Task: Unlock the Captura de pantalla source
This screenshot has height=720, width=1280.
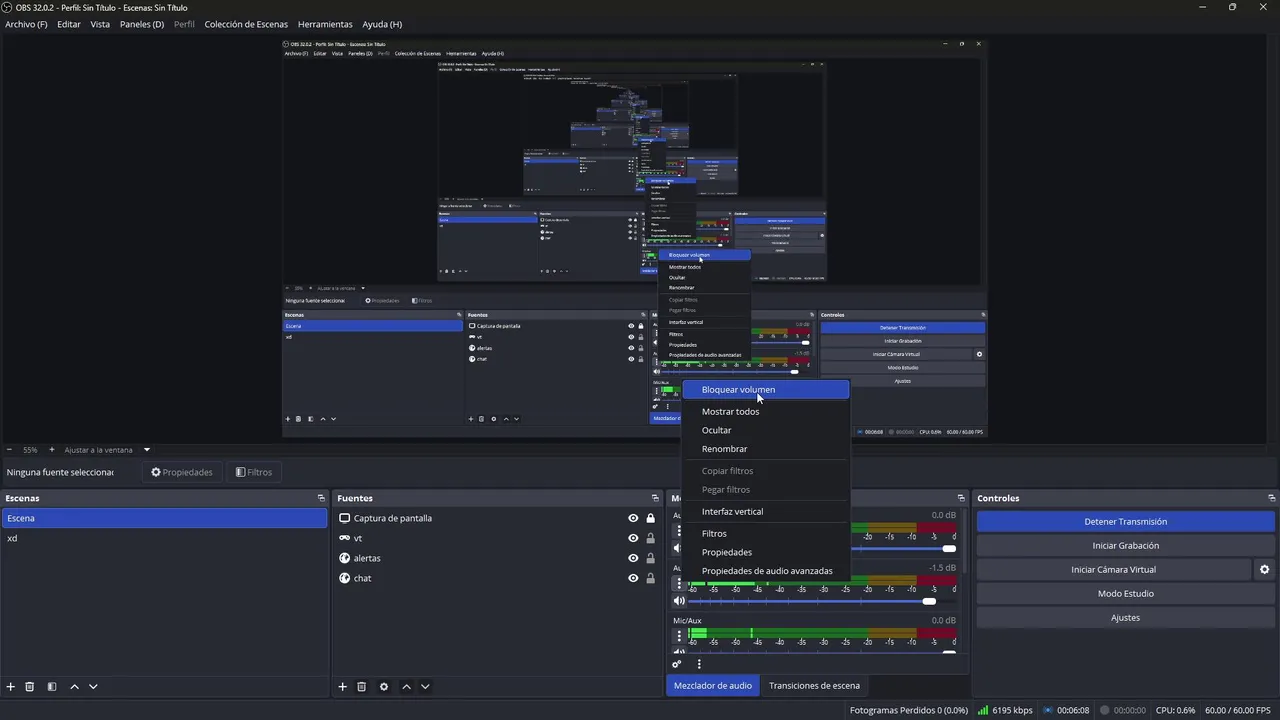Action: pos(651,518)
